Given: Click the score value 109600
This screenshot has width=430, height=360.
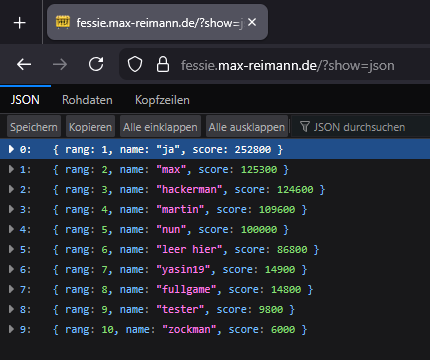Looking at the screenshot, I should pos(277,209).
